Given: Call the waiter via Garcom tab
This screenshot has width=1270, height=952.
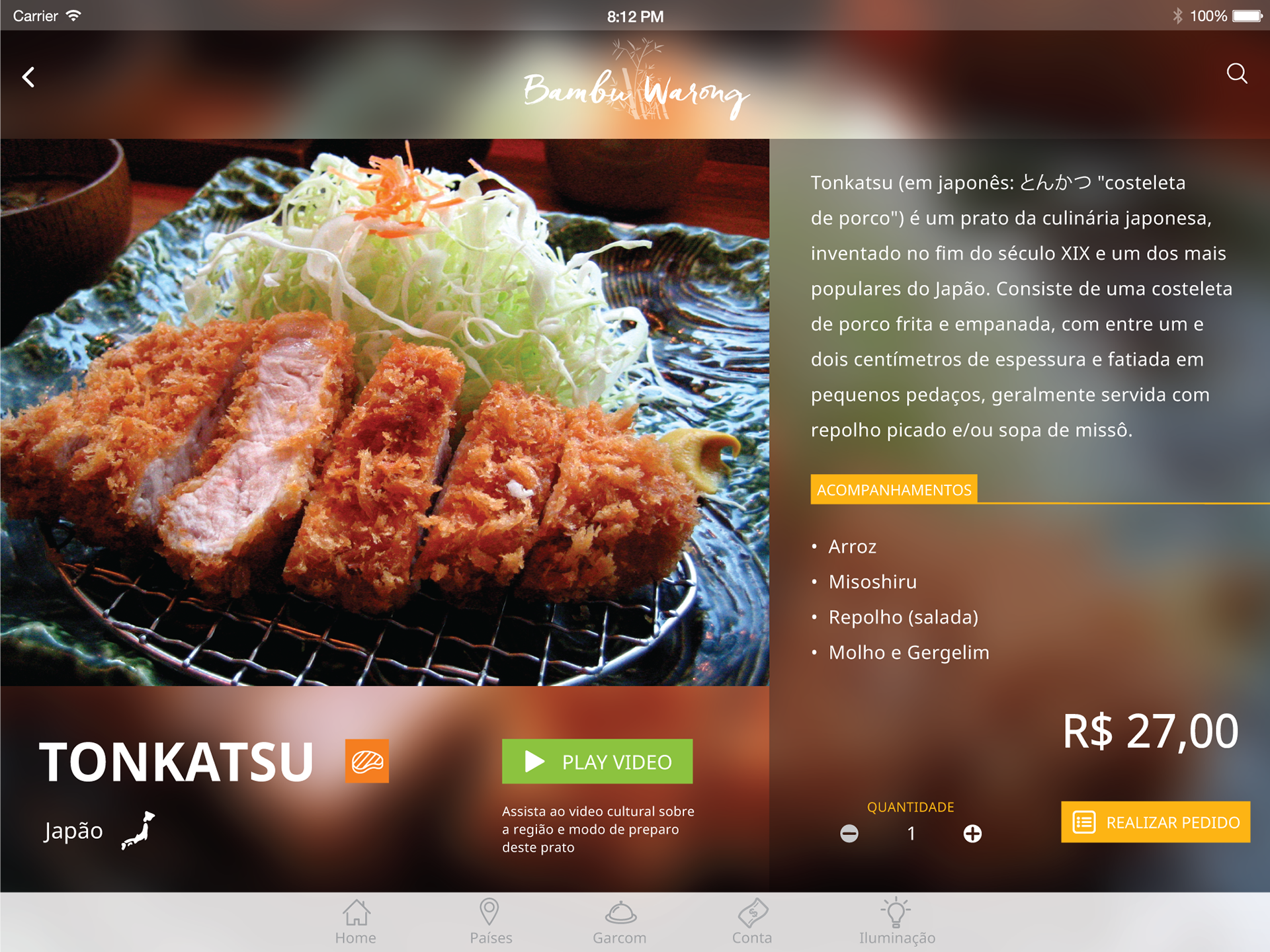Looking at the screenshot, I should click(x=620, y=922).
